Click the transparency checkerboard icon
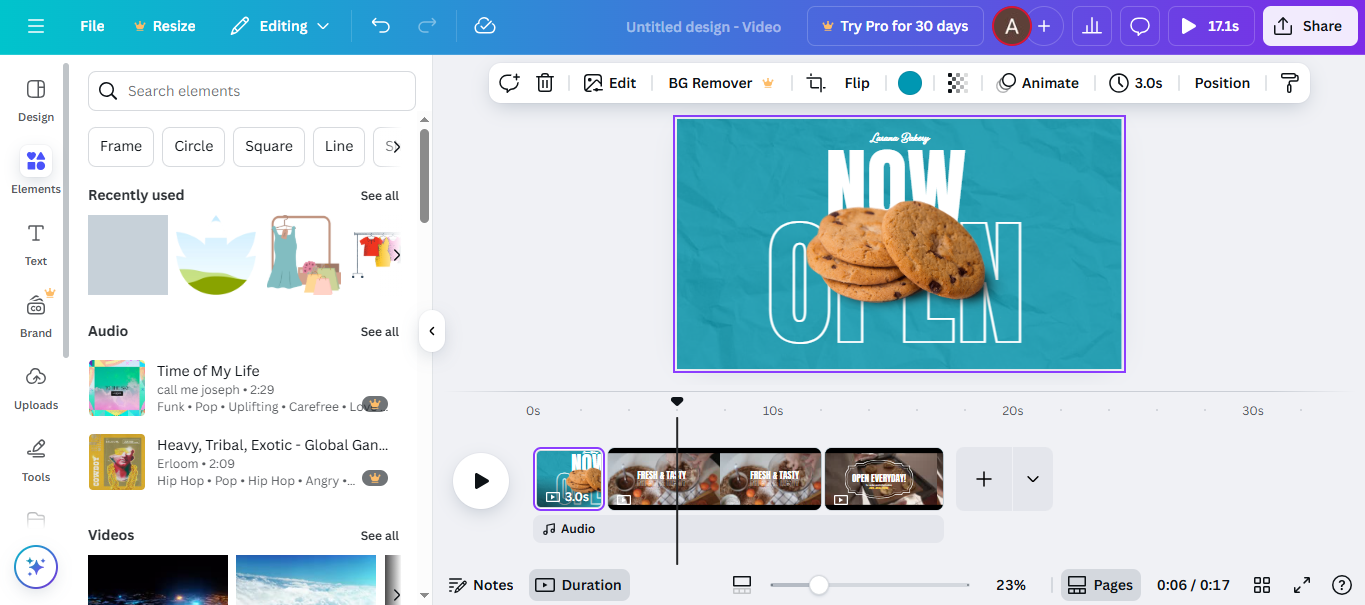Screen dimensions: 1365x605 click(x=957, y=82)
